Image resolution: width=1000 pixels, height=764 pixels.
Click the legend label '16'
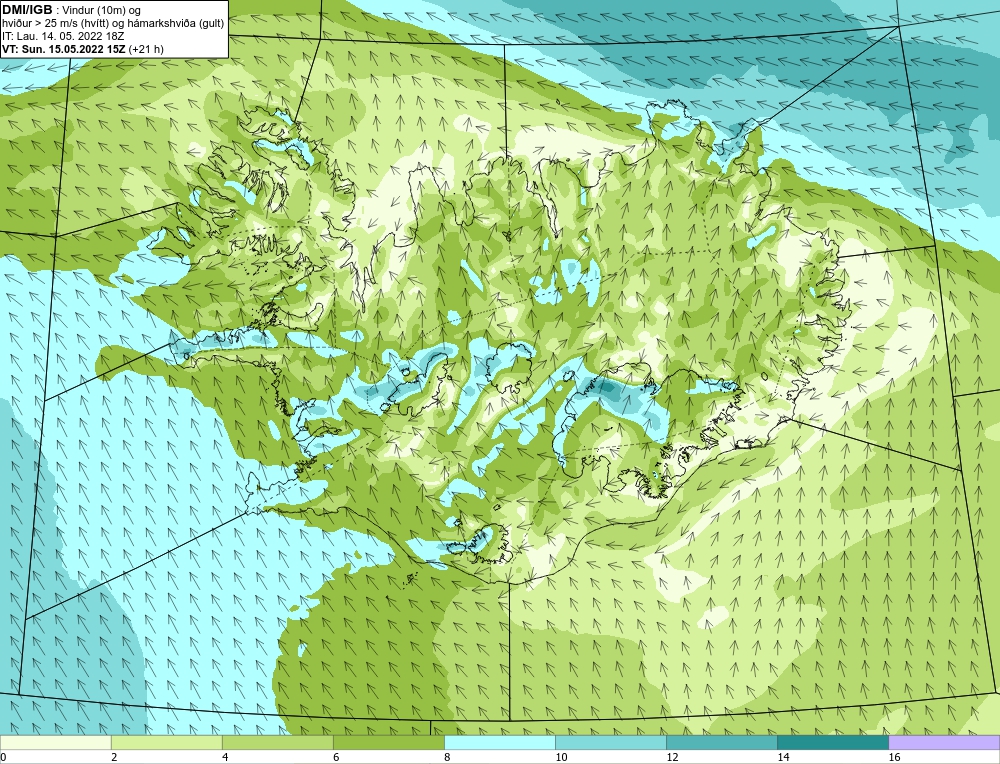click(x=894, y=757)
